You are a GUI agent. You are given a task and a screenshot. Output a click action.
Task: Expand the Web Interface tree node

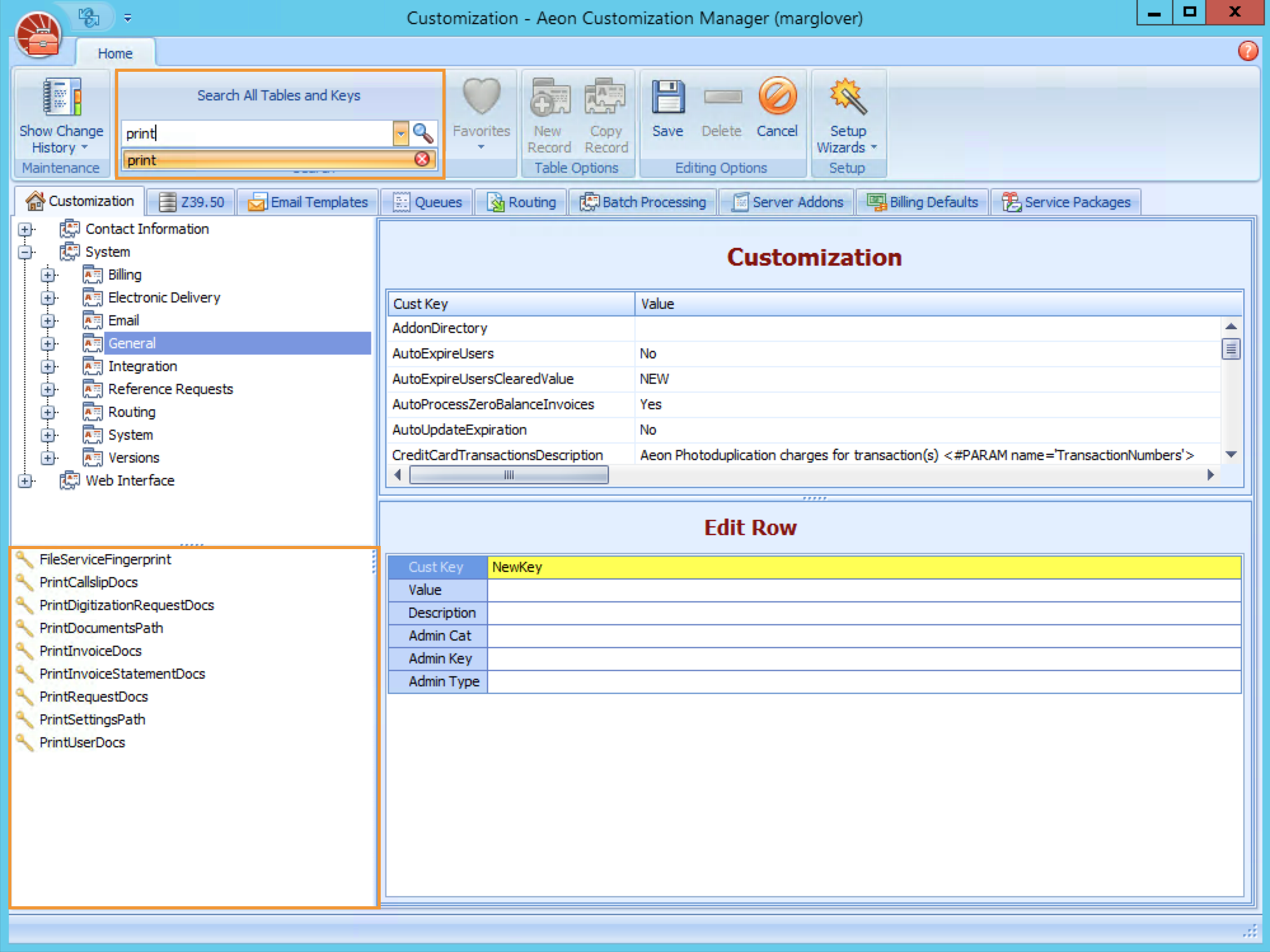(25, 481)
